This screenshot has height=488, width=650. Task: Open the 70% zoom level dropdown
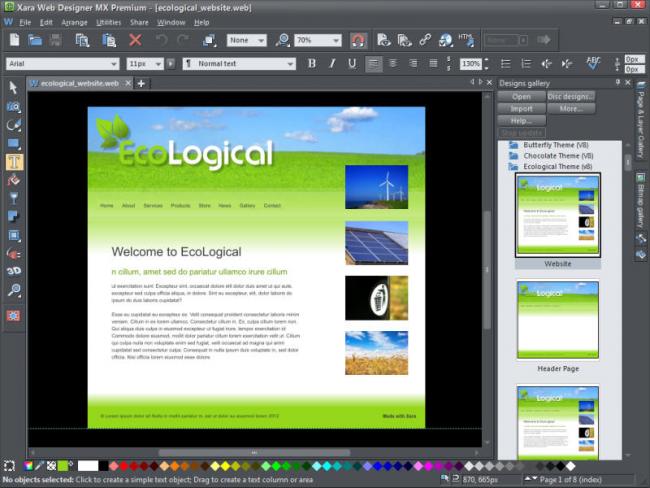tap(335, 40)
